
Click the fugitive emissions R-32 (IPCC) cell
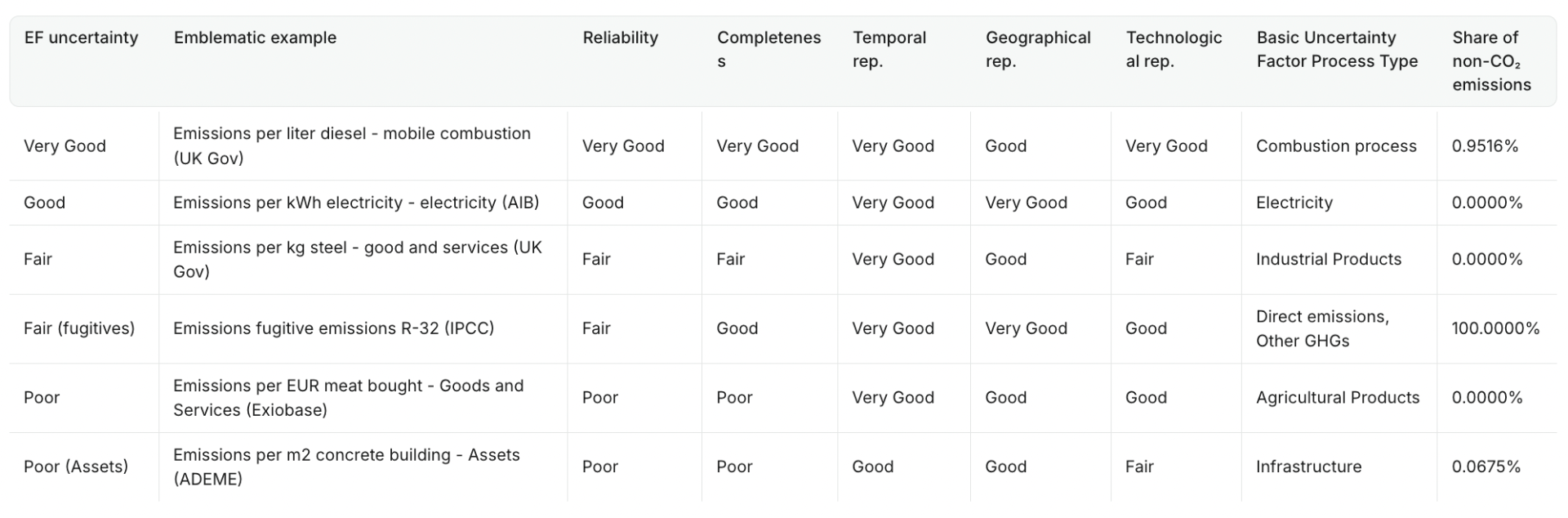click(x=333, y=328)
